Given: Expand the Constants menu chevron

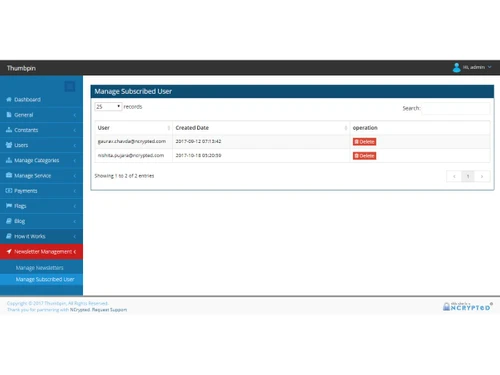Looking at the screenshot, I should (75, 130).
